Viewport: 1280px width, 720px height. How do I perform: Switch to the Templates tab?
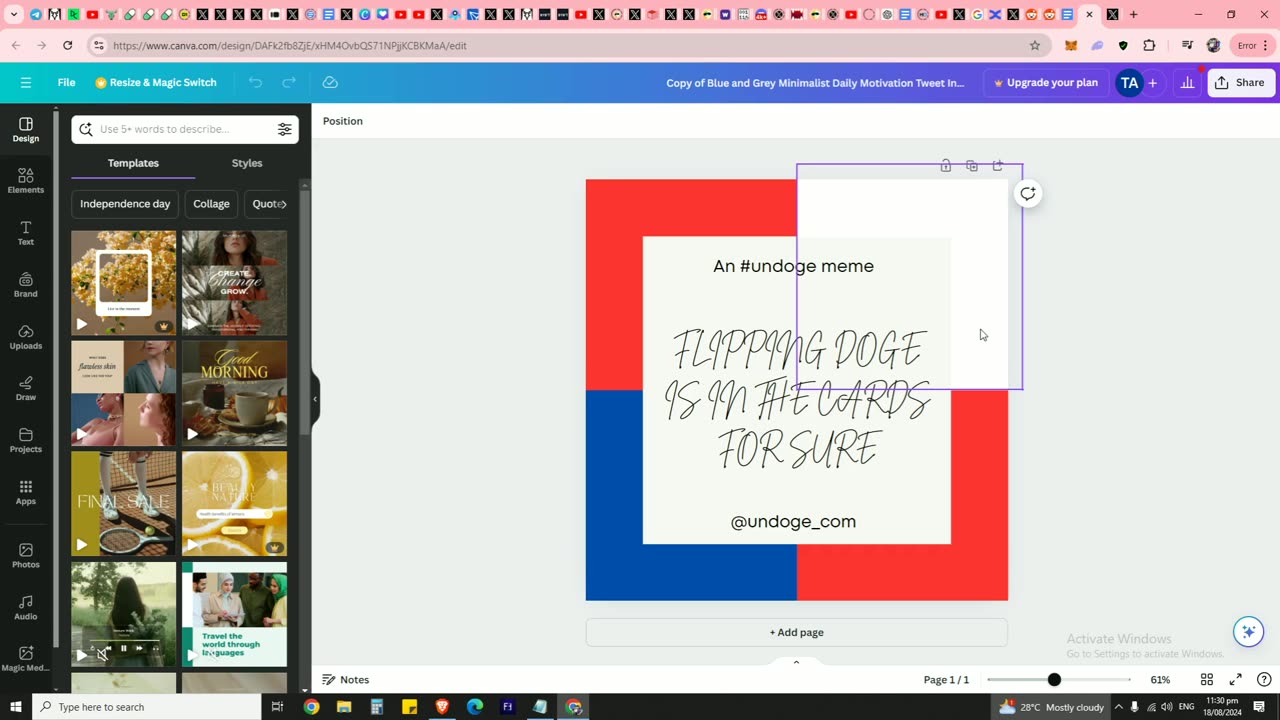click(133, 163)
